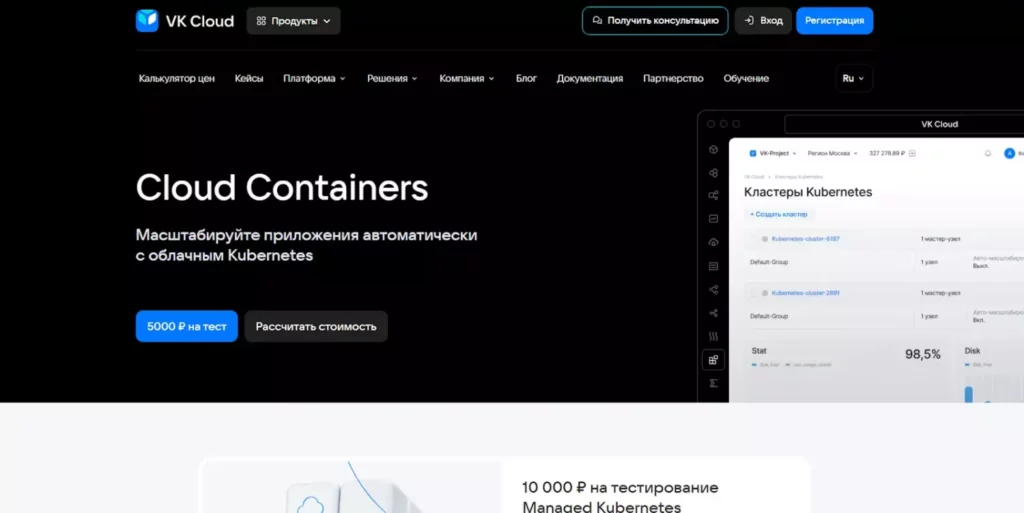
Task: Open the Блог section
Action: pos(526,78)
